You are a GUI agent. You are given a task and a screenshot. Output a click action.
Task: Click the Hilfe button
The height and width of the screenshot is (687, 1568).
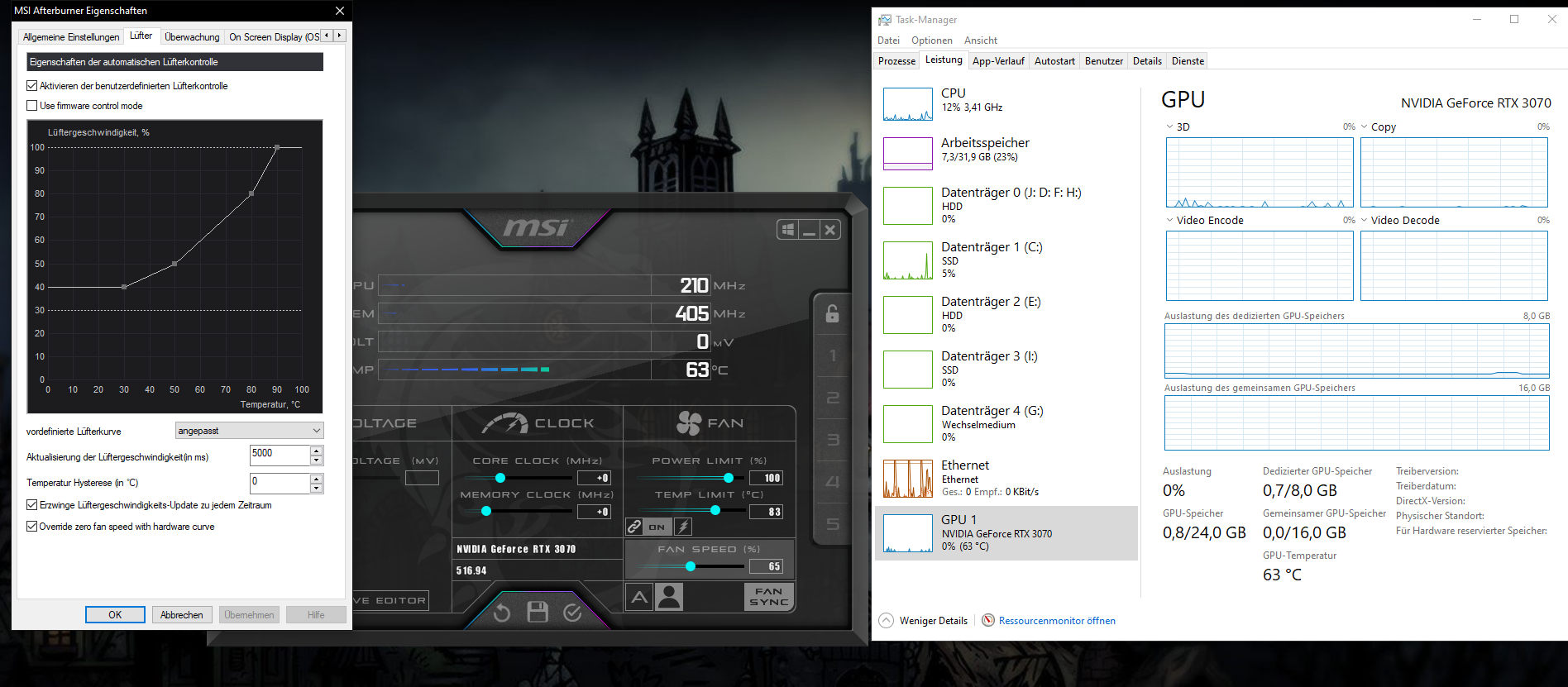click(x=316, y=615)
